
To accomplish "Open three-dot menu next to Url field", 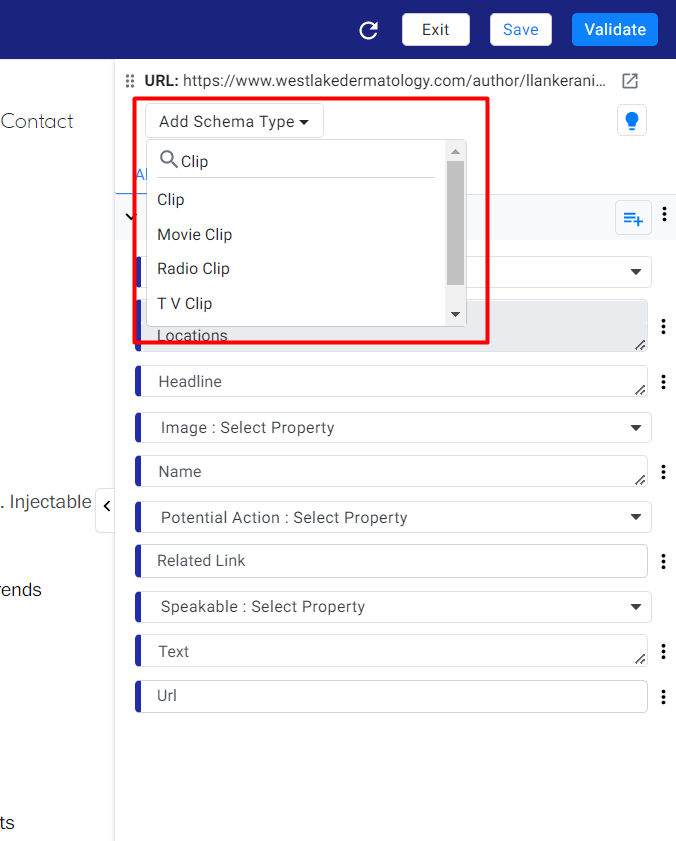I will pyautogui.click(x=664, y=697).
